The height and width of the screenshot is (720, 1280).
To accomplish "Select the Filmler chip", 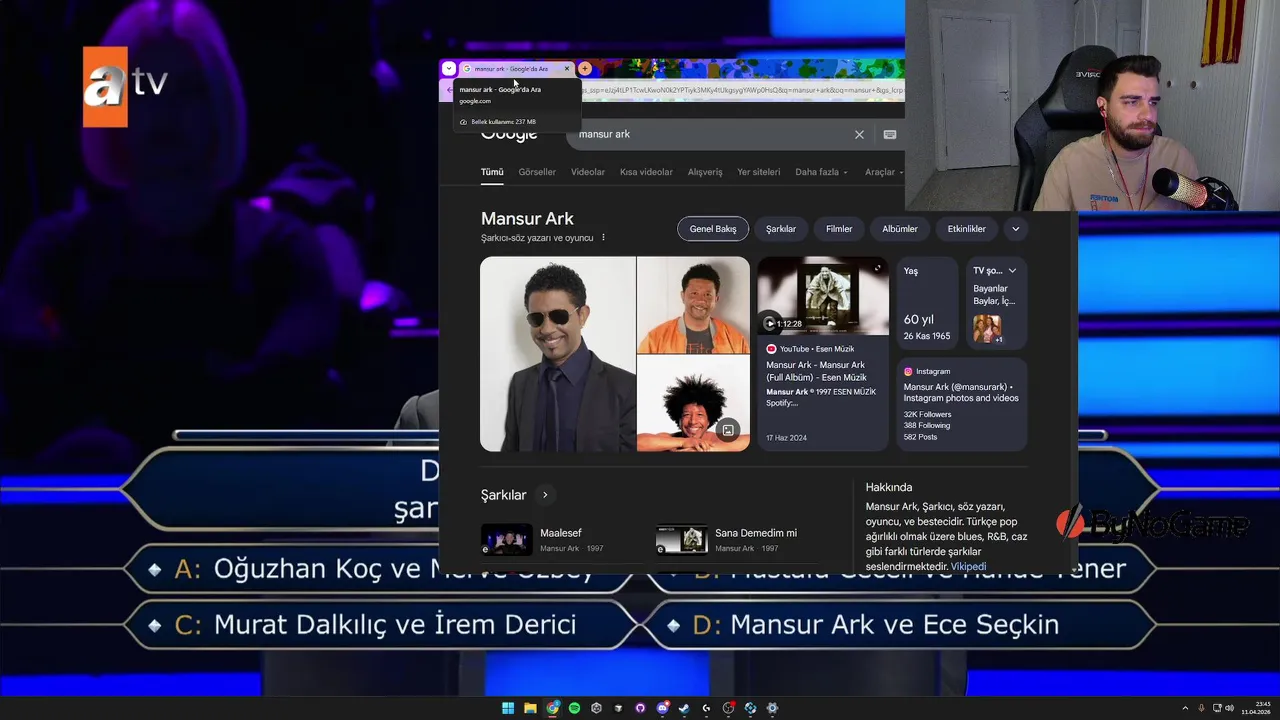I will click(839, 229).
